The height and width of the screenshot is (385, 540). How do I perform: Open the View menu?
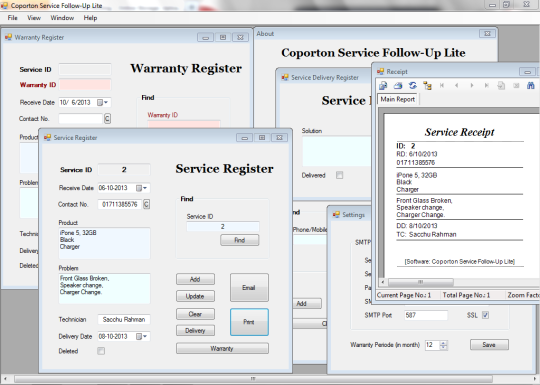pyautogui.click(x=34, y=18)
